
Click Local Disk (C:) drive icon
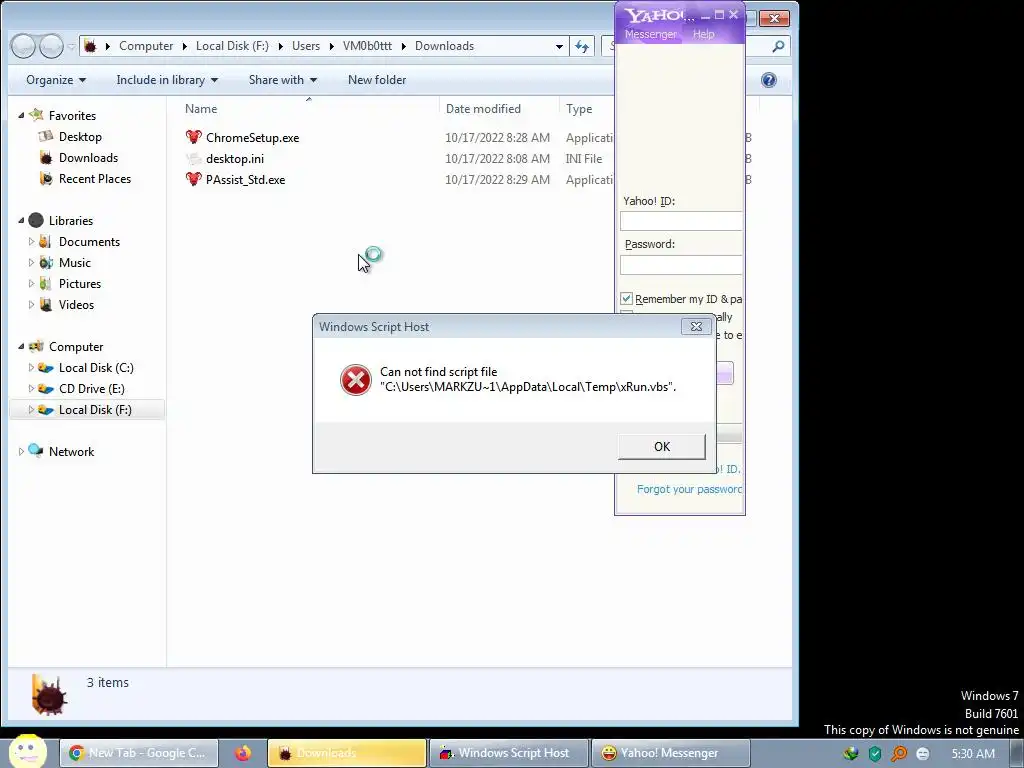(45, 368)
